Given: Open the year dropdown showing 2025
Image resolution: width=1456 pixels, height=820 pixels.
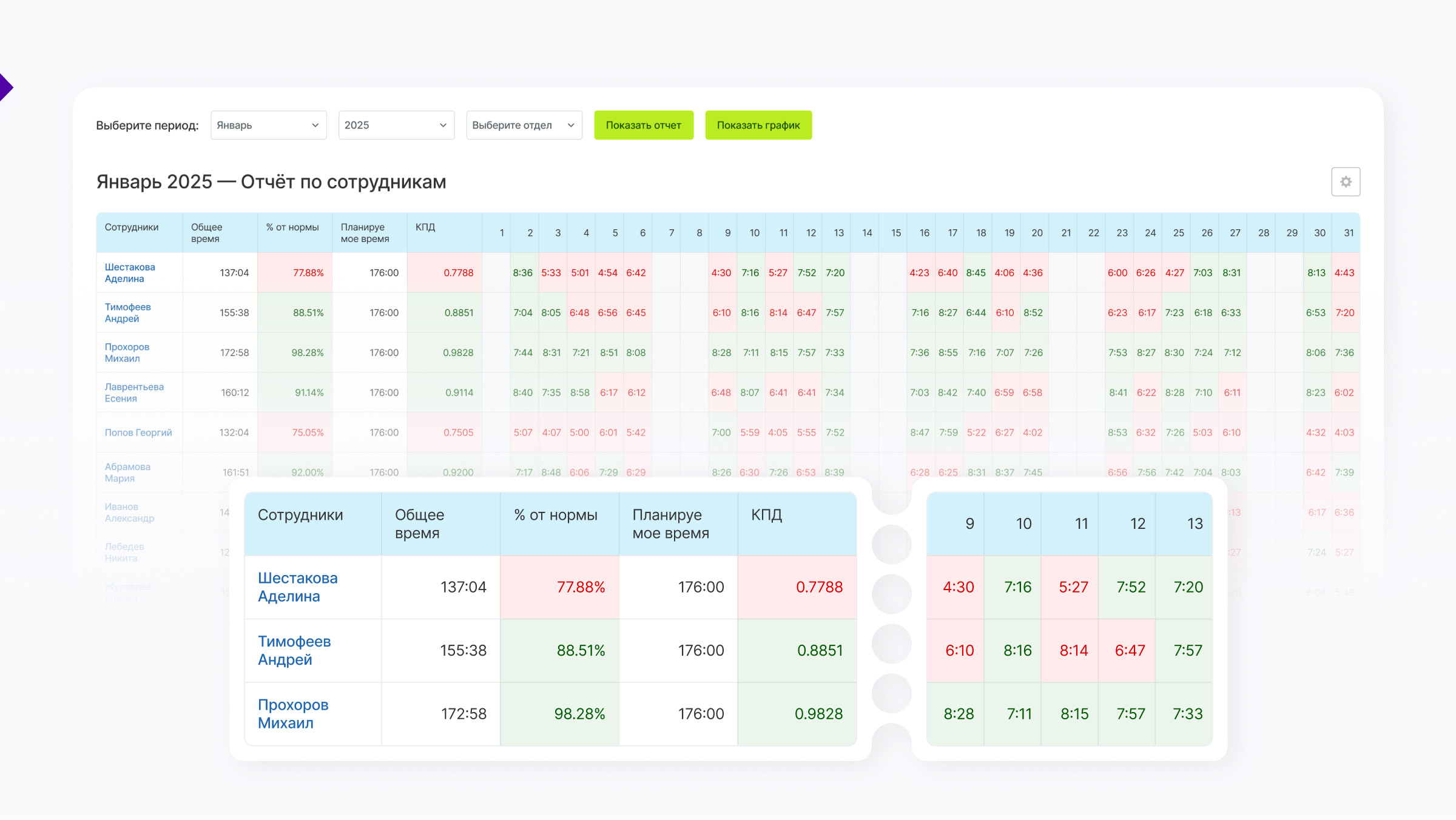Looking at the screenshot, I should [396, 125].
